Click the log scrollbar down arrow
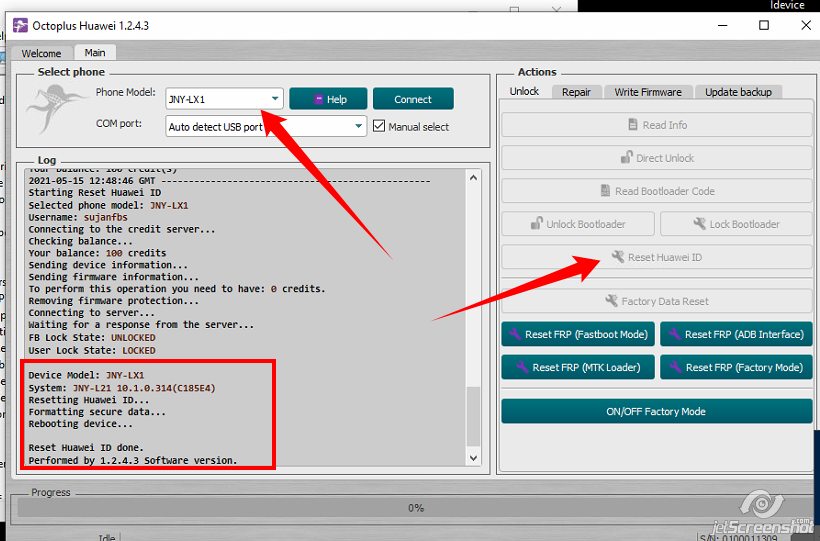The height and width of the screenshot is (541, 820). coord(473,458)
